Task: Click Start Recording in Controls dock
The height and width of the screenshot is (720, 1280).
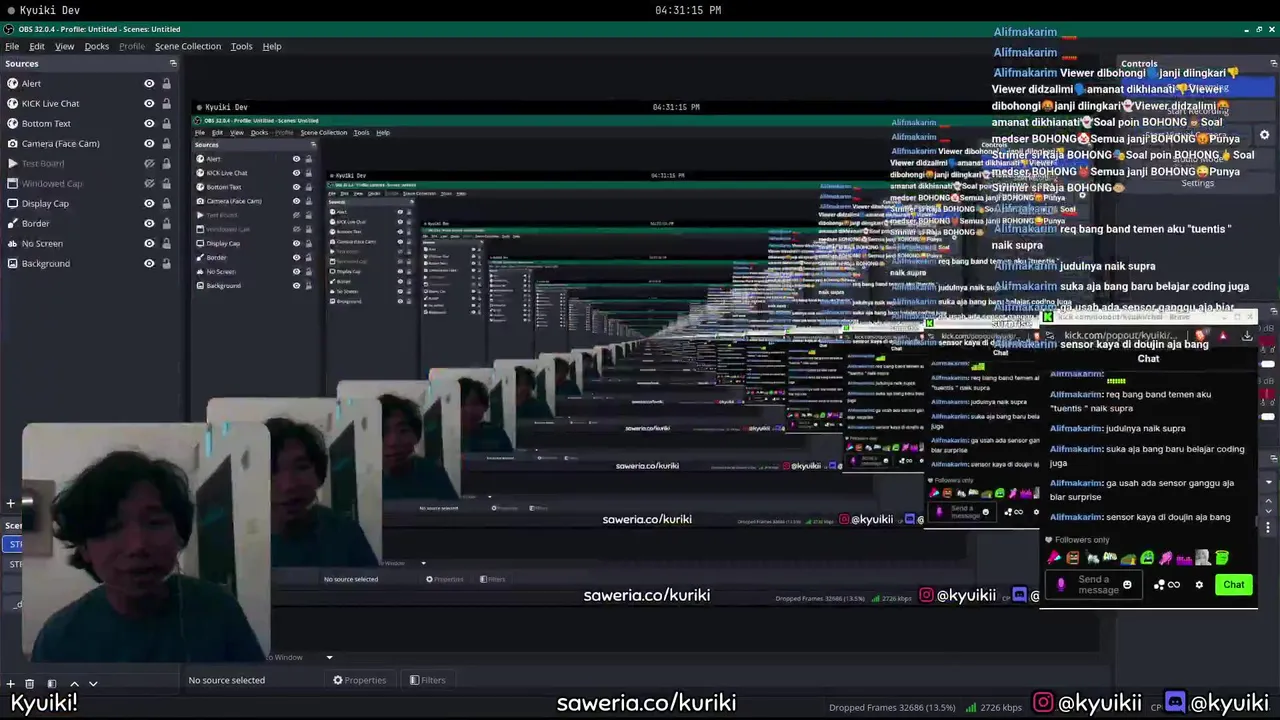Action: pyautogui.click(x=1197, y=111)
